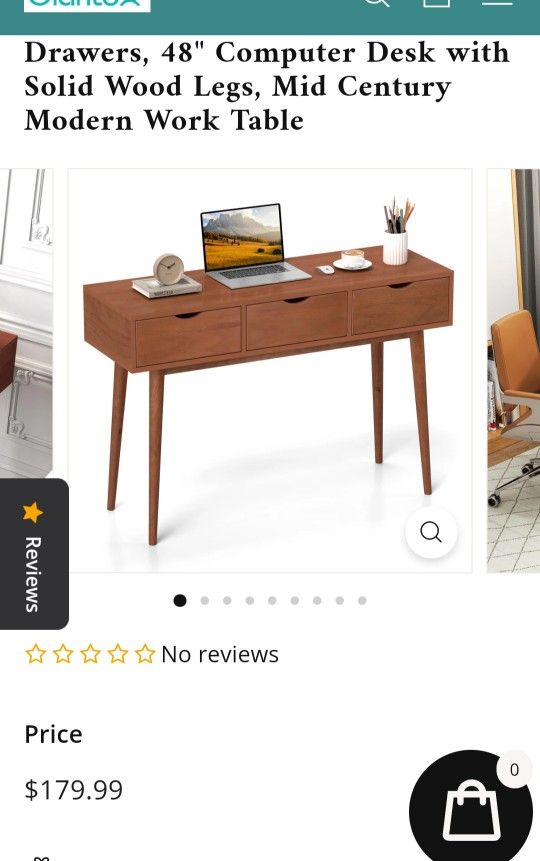Click the Giantex logo
Image resolution: width=540 pixels, height=861 pixels.
pyautogui.click(x=87, y=4)
